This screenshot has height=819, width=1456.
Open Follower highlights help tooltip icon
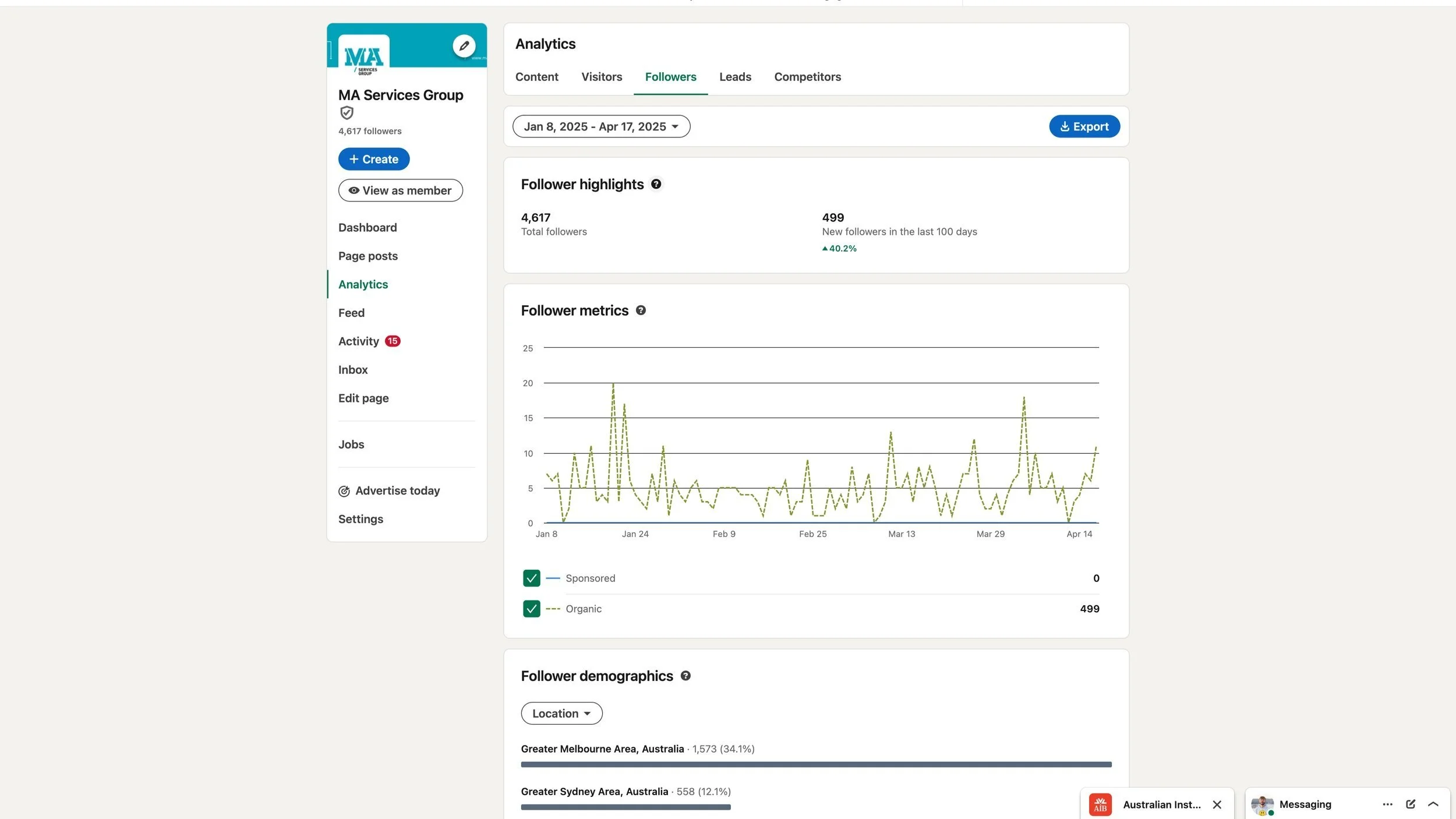coord(656,184)
